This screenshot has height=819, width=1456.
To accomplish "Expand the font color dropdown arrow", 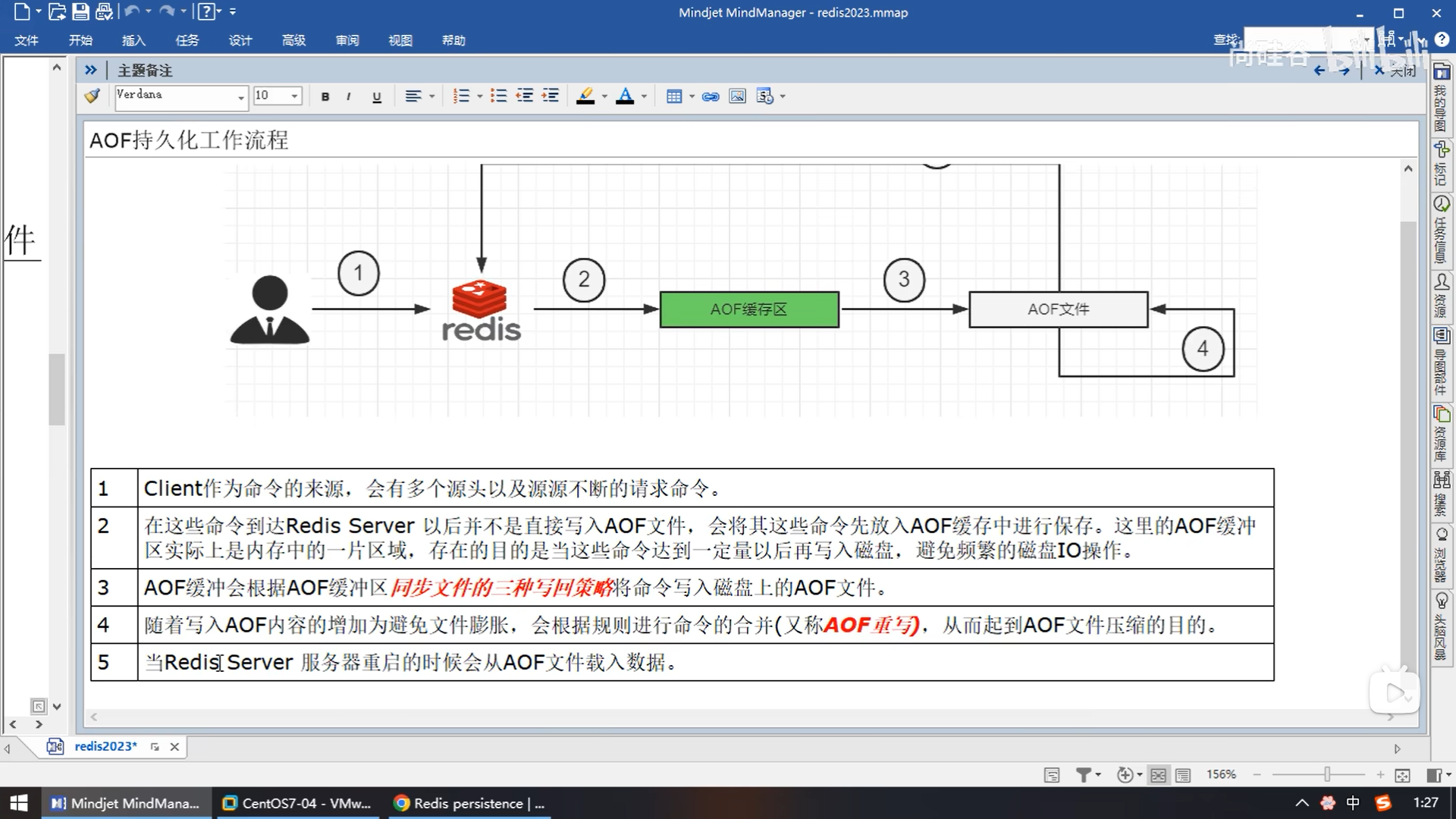I will coord(644,96).
